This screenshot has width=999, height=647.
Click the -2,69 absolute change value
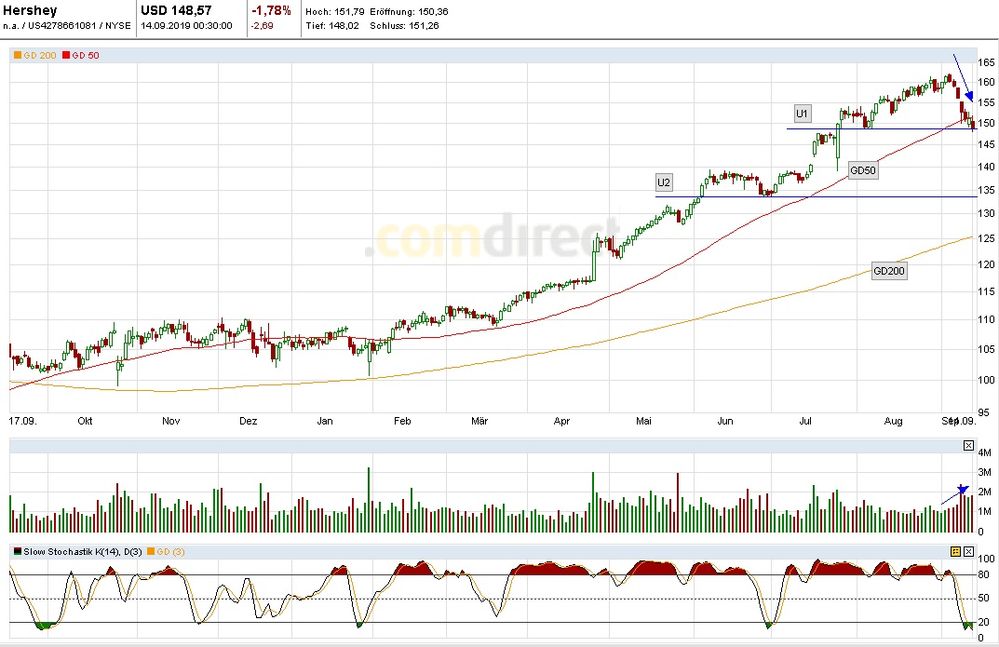point(262,26)
